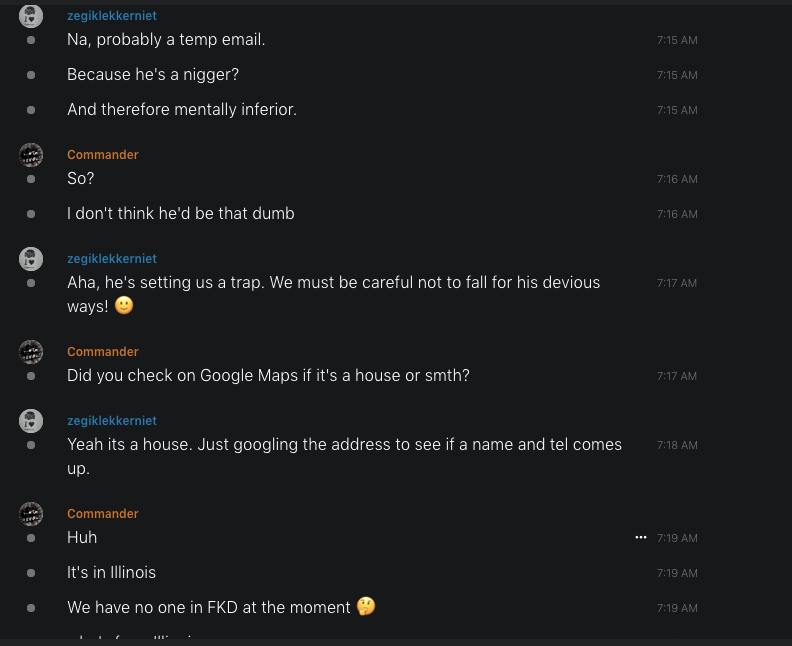Viewport: 792px width, 646px height.
Task: Click the 7:18 AM timestamp
Action: click(677, 445)
